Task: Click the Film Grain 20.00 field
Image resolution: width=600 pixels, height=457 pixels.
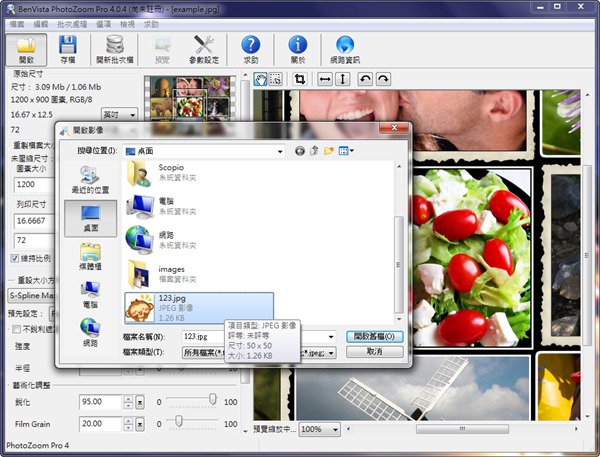Action: [100, 424]
